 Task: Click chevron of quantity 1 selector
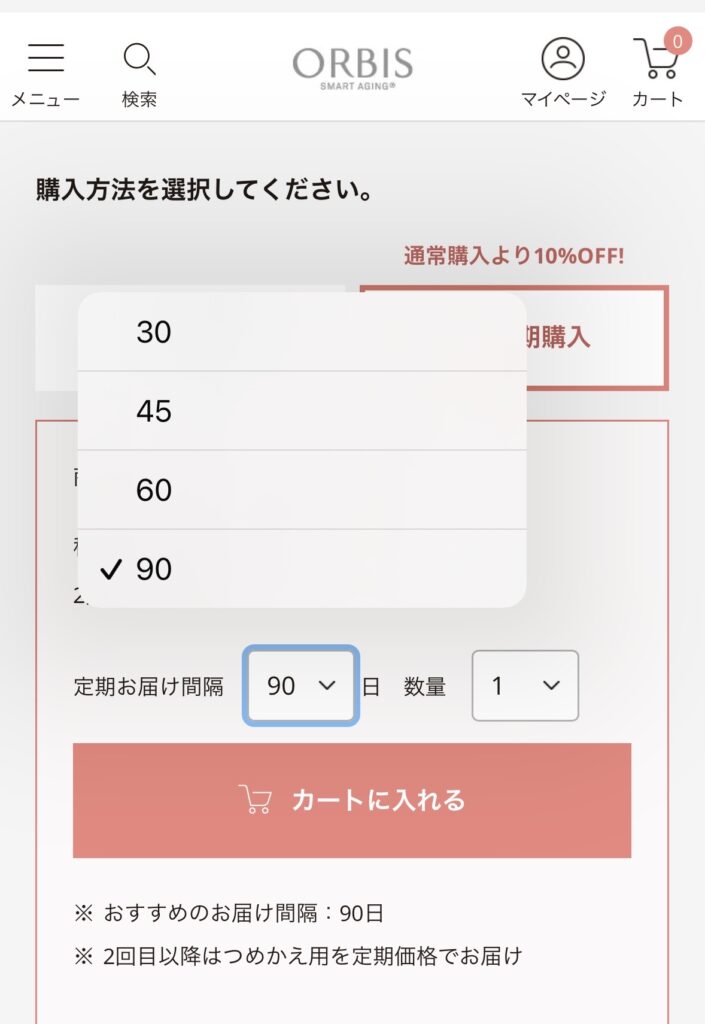click(552, 686)
